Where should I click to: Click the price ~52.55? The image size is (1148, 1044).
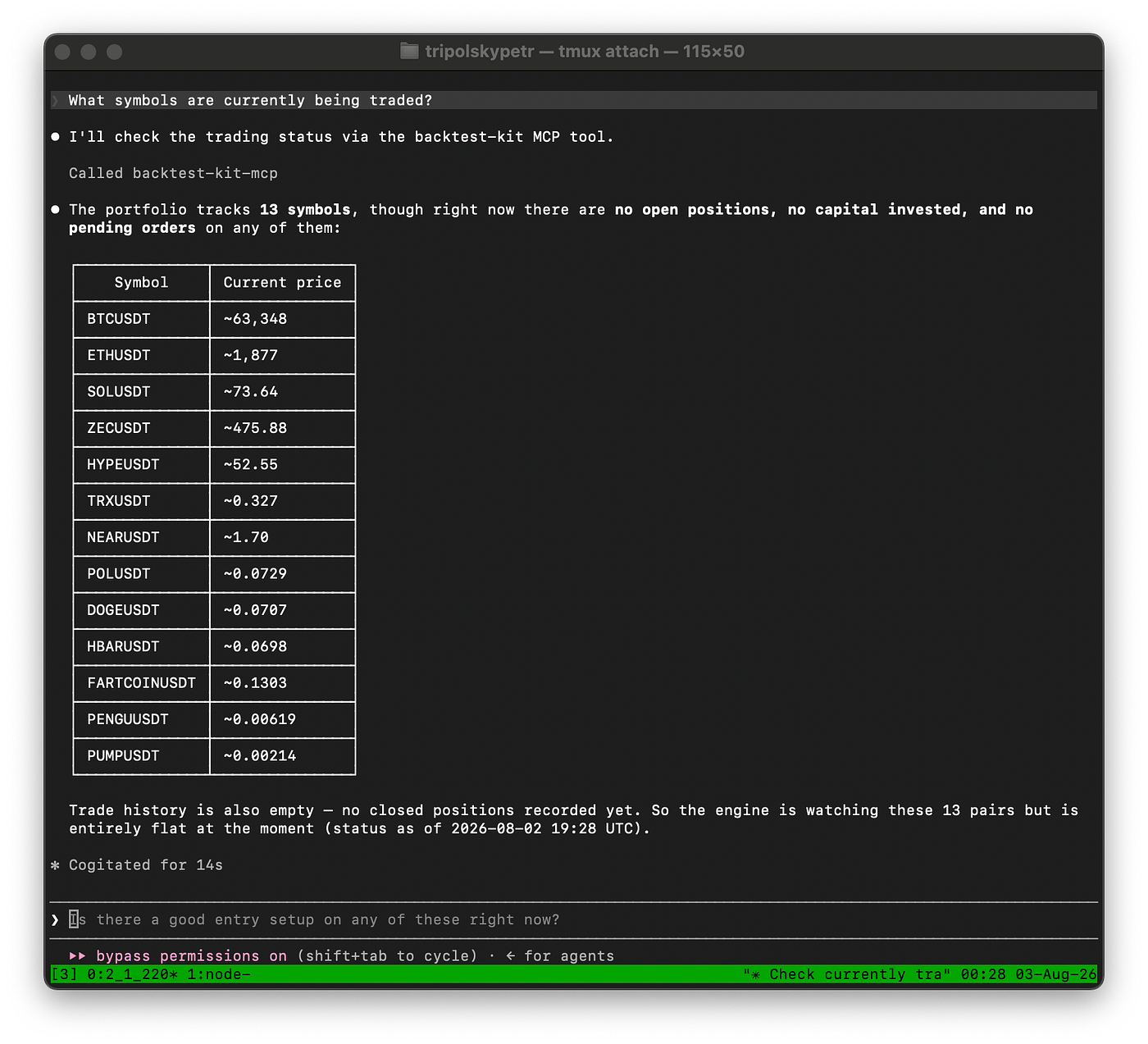(x=251, y=464)
